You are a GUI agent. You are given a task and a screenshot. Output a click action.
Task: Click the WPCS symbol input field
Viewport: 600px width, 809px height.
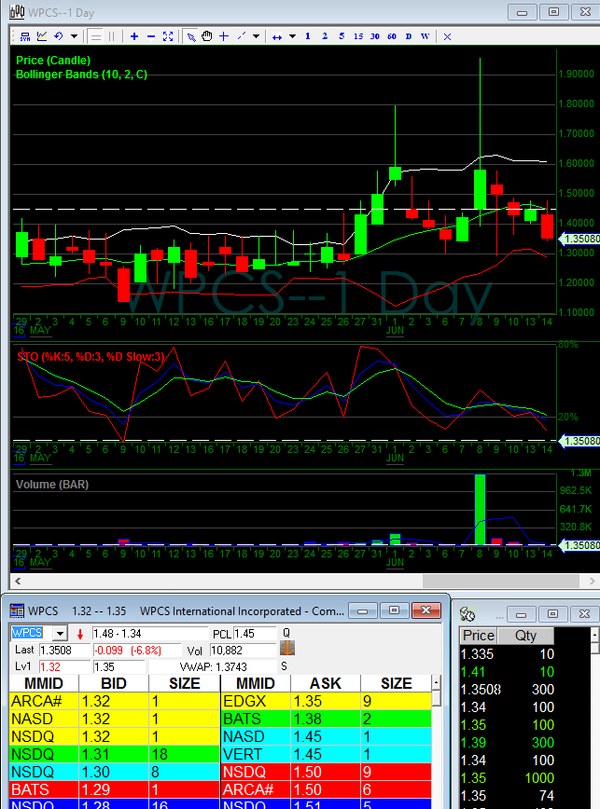tap(29, 633)
